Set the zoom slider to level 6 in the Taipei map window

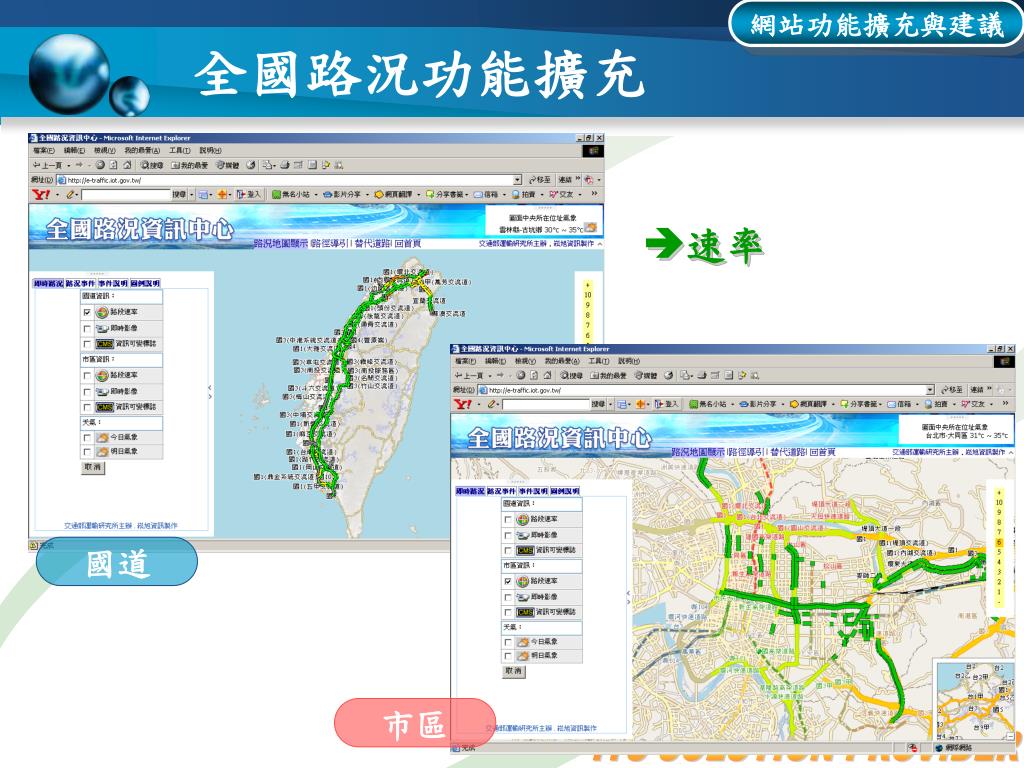[999, 542]
